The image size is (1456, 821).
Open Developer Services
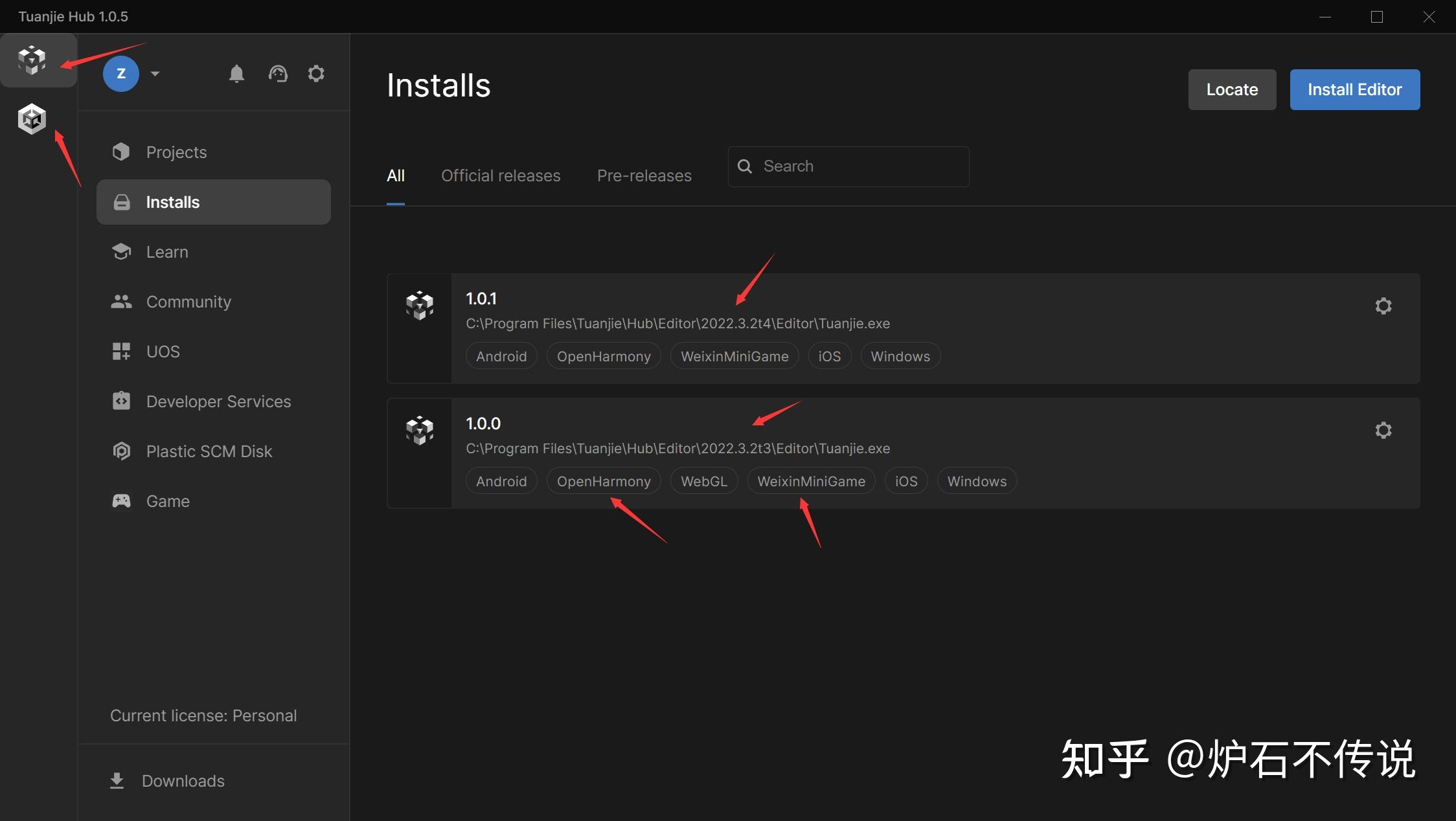coord(218,401)
